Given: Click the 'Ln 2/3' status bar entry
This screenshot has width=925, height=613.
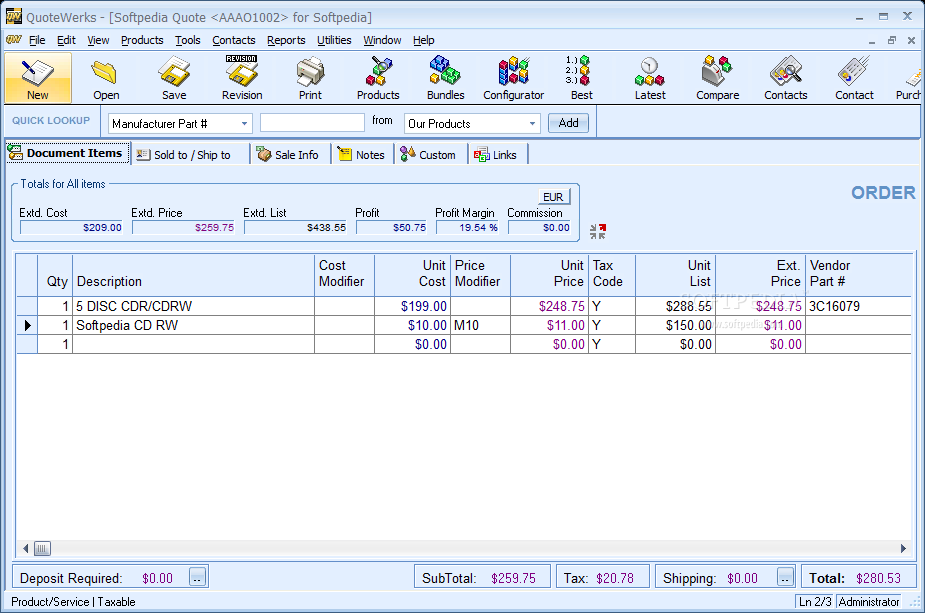Looking at the screenshot, I should click(815, 602).
